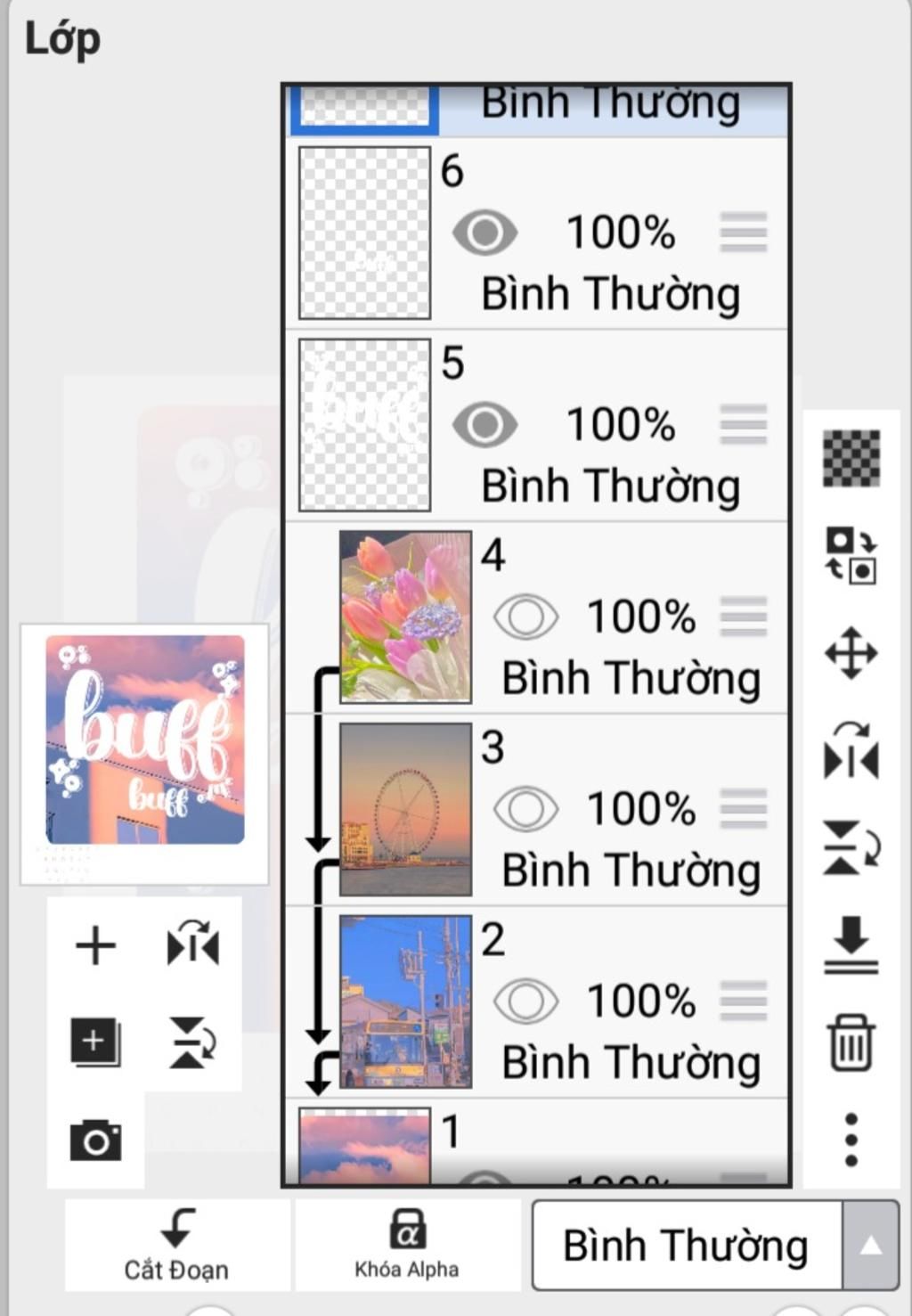This screenshot has width=912, height=1316.
Task: Toggle visibility of layer 5
Action: [x=484, y=425]
